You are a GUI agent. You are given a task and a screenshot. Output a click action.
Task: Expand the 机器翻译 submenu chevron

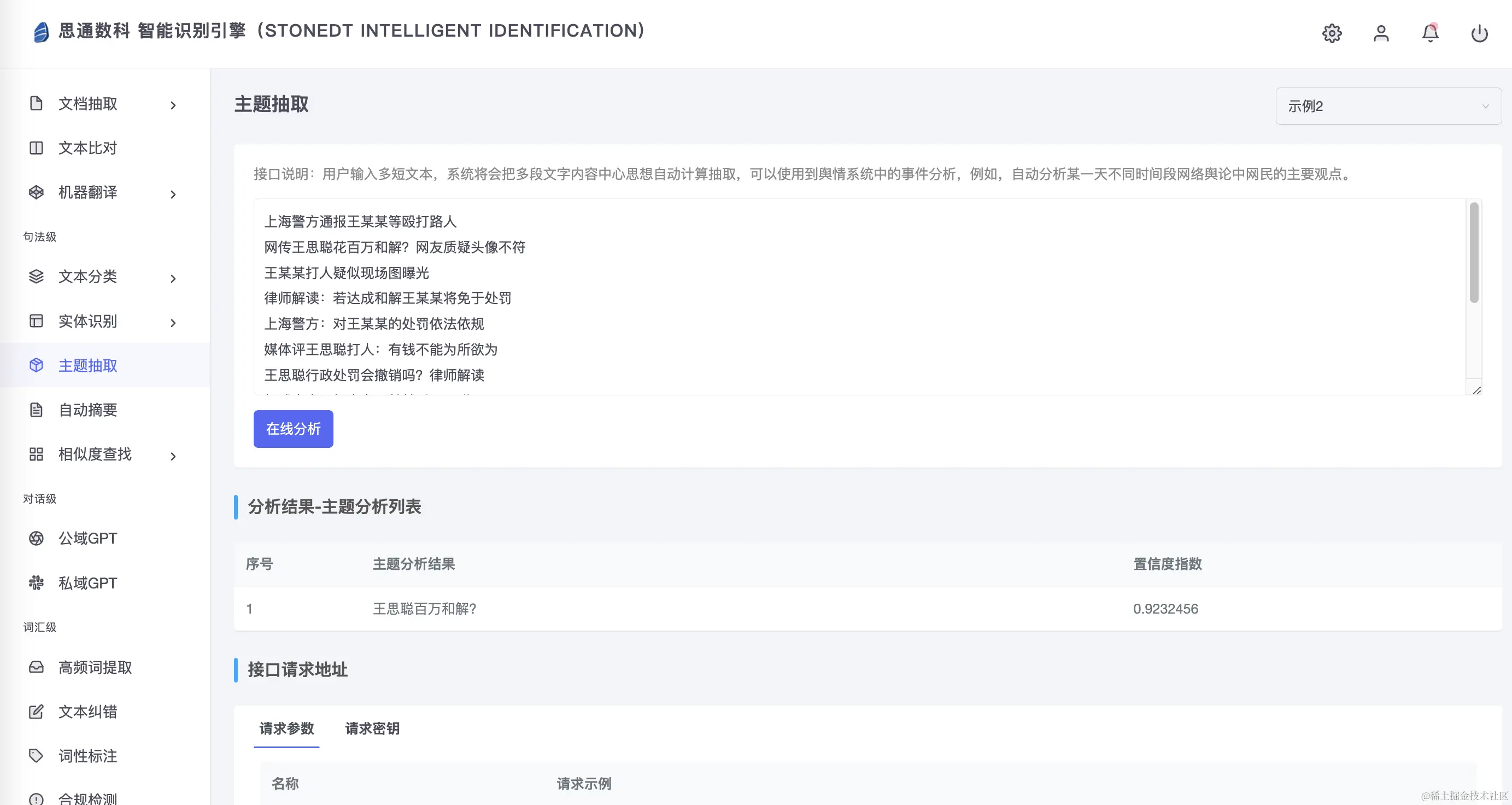[x=173, y=194]
